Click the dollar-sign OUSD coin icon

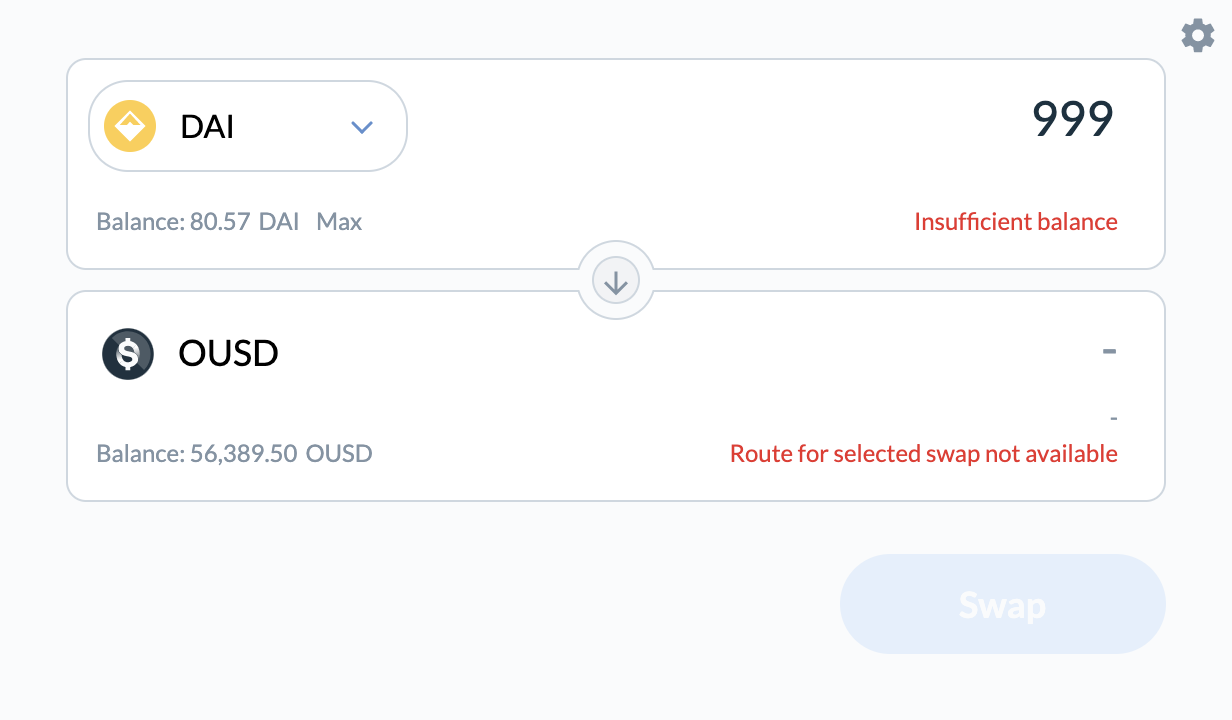128,353
